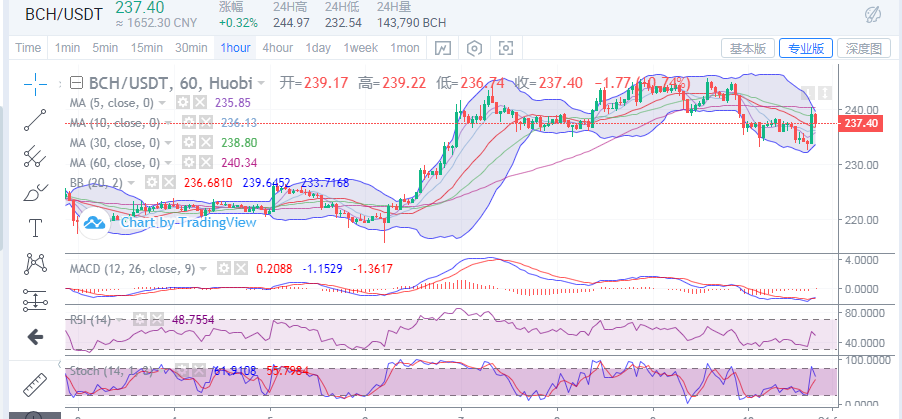
Task: Select the crosshair cursor tool
Action: tap(36, 83)
